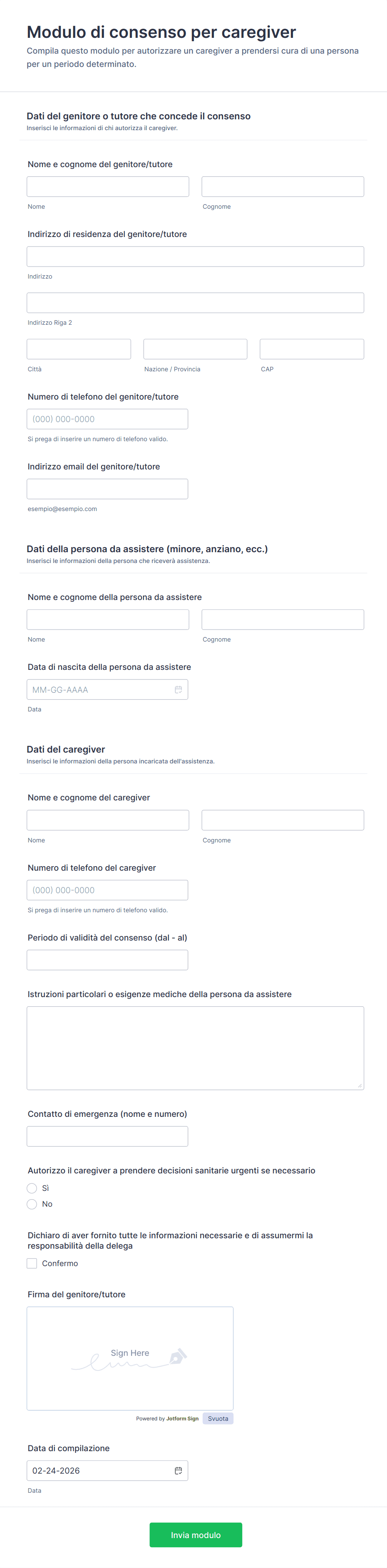
Task: Click the Invia modulo button
Action: (196, 1534)
